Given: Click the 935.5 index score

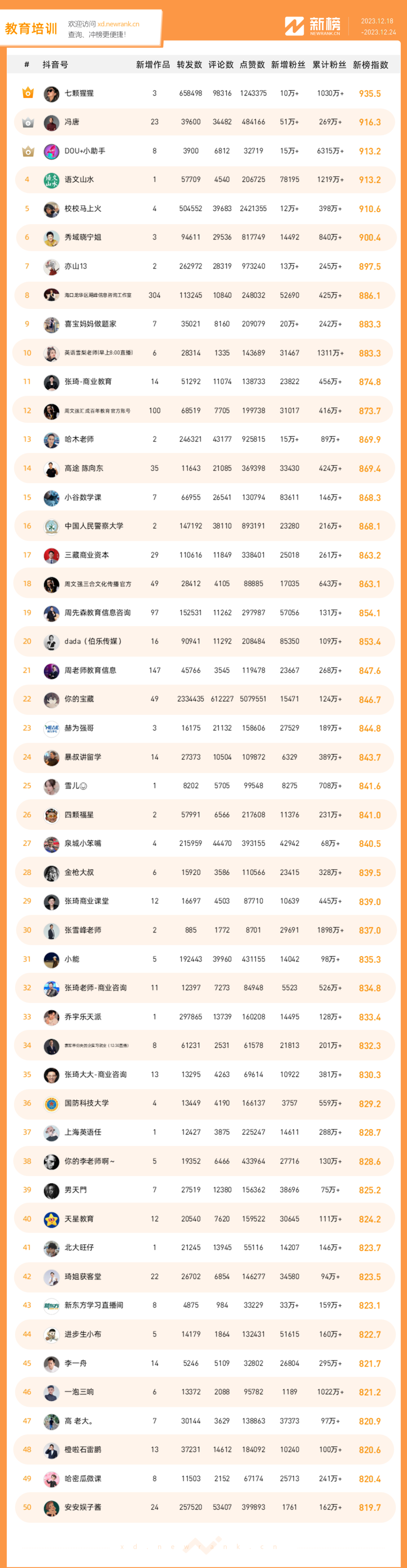Looking at the screenshot, I should pos(370,94).
